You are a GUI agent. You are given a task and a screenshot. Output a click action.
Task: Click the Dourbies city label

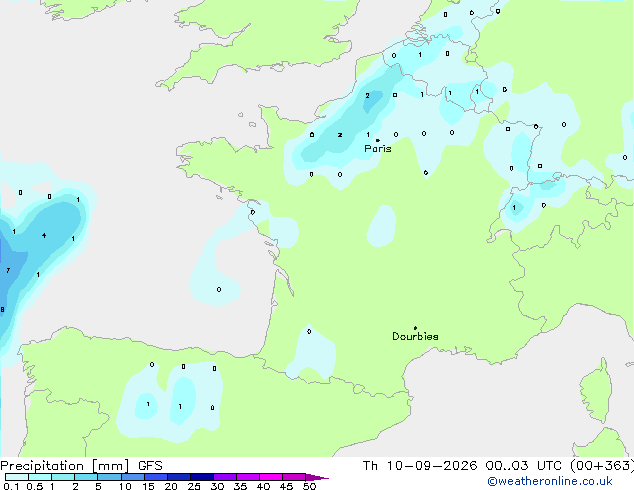[x=415, y=336]
